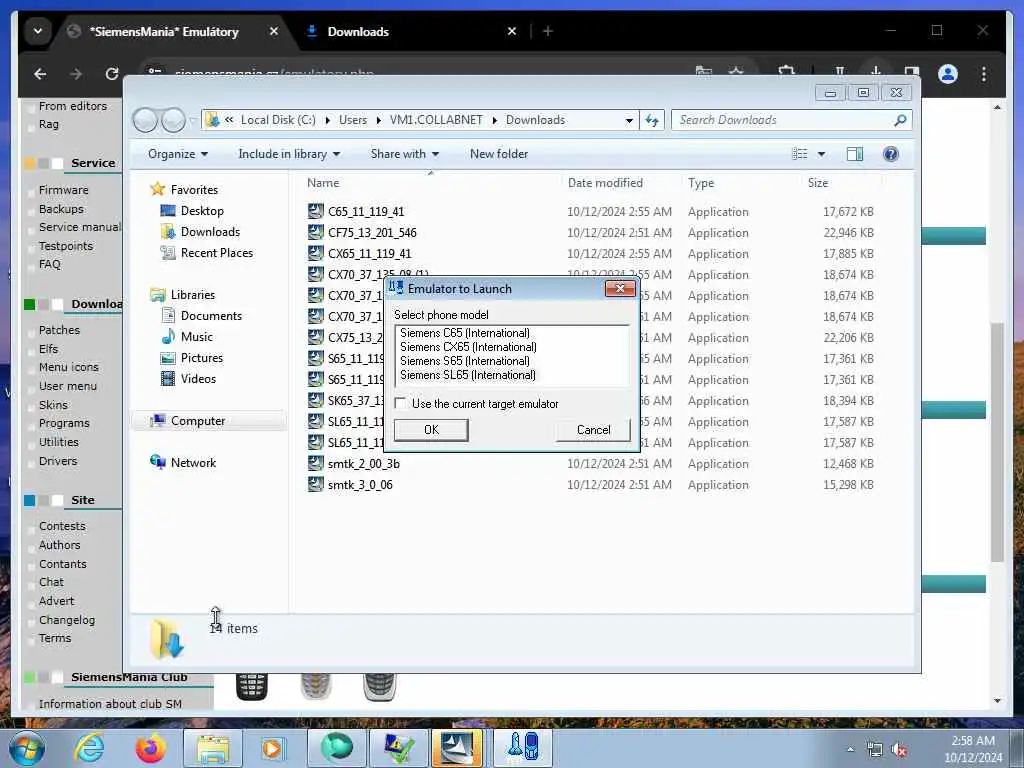This screenshot has height=768, width=1024.
Task: Click the muted volume tray icon
Action: [x=900, y=750]
